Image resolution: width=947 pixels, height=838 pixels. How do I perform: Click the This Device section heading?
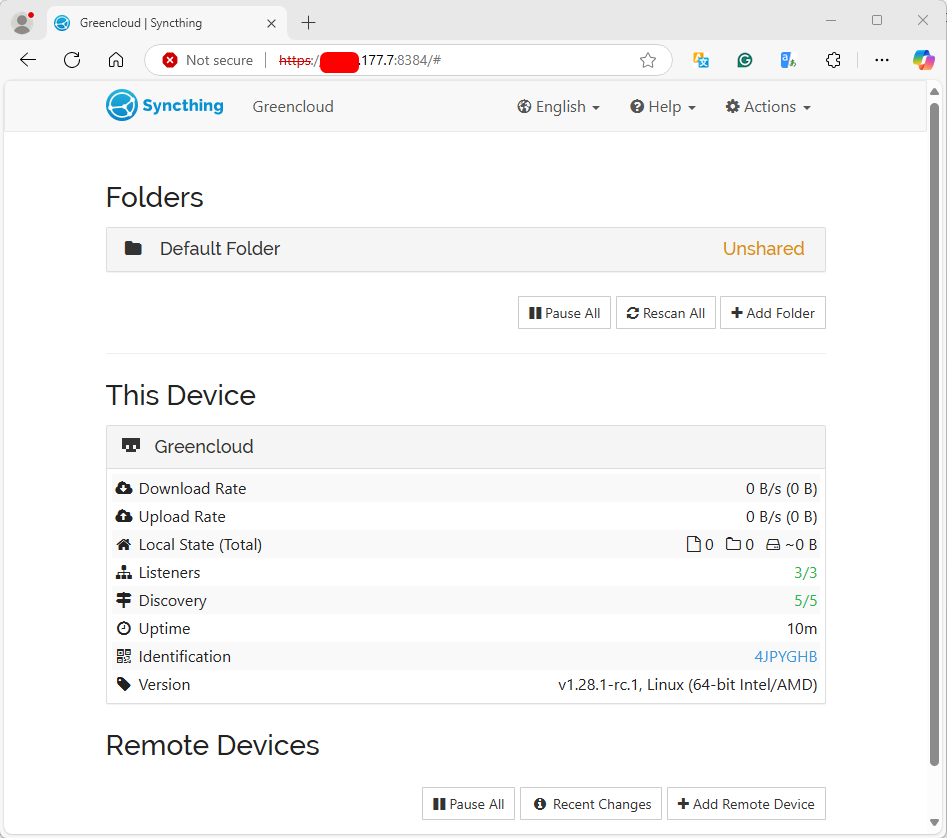181,395
